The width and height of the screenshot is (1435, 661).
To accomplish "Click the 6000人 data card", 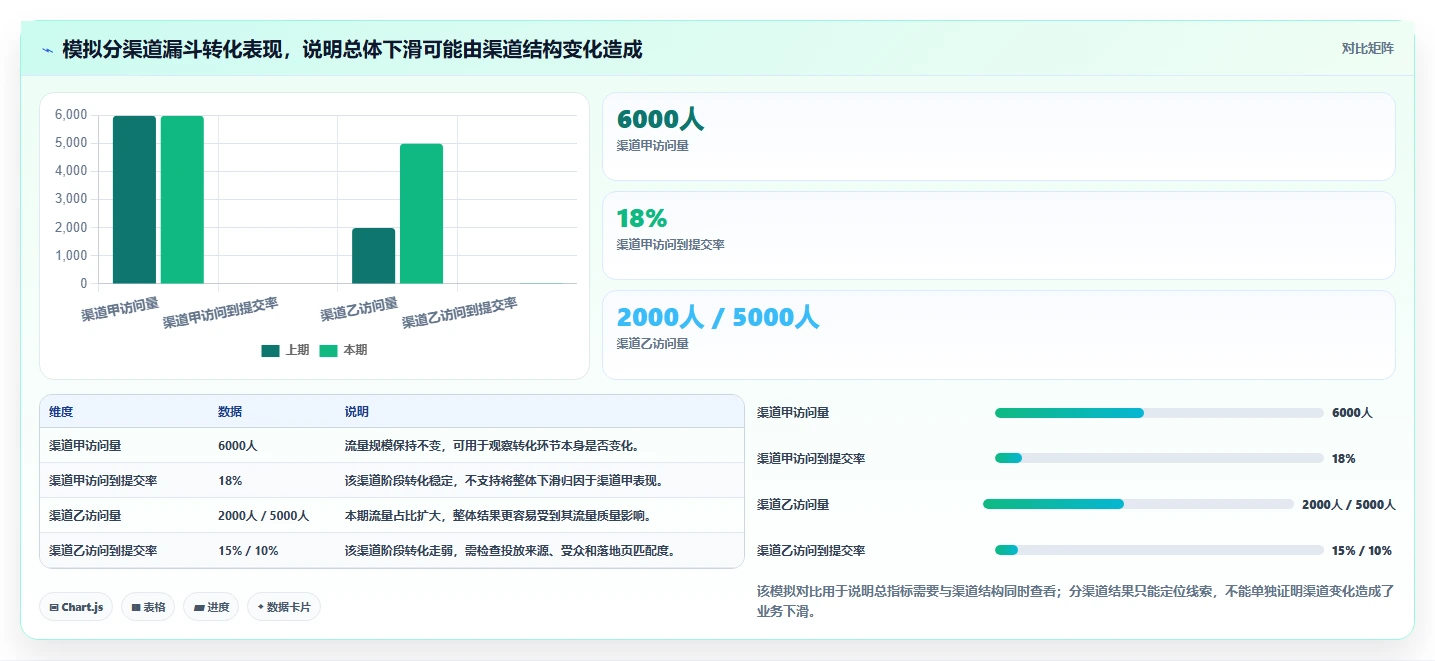I will pyautogui.click(x=998, y=136).
